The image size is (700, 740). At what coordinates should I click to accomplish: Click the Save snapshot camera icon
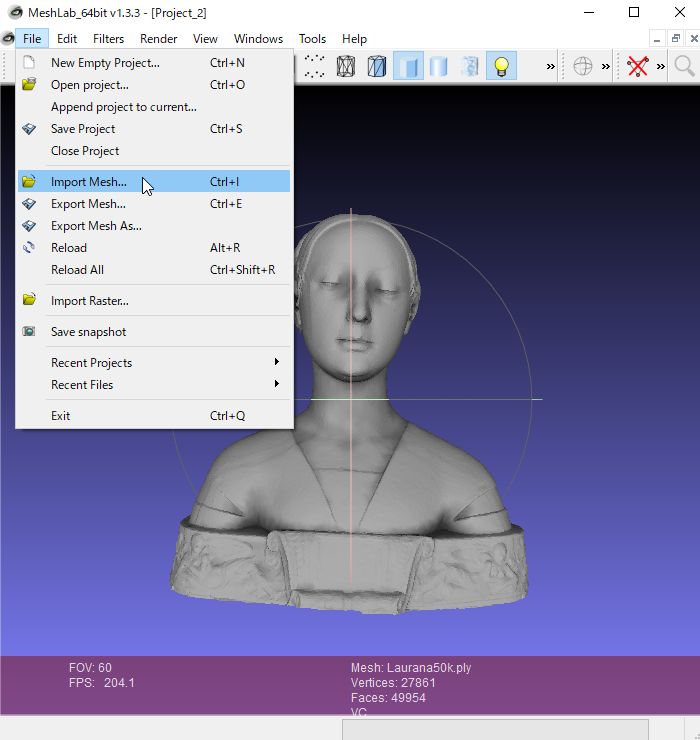(29, 331)
